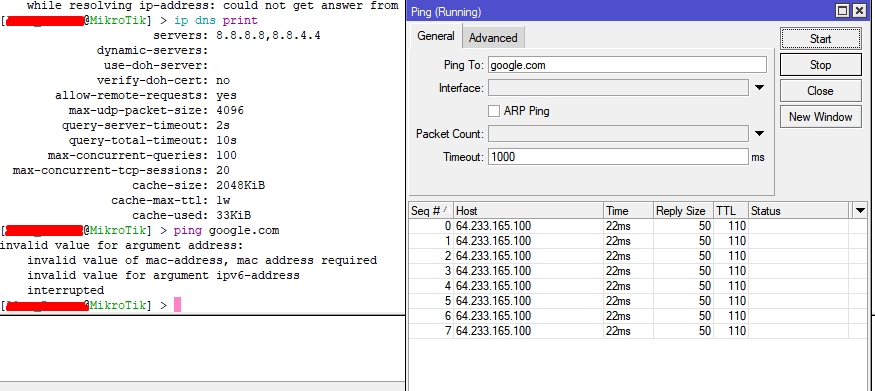Click 'max-concurrent-queries: 100' terminal line
Screen dimensions: 875x391
[x=142, y=156]
